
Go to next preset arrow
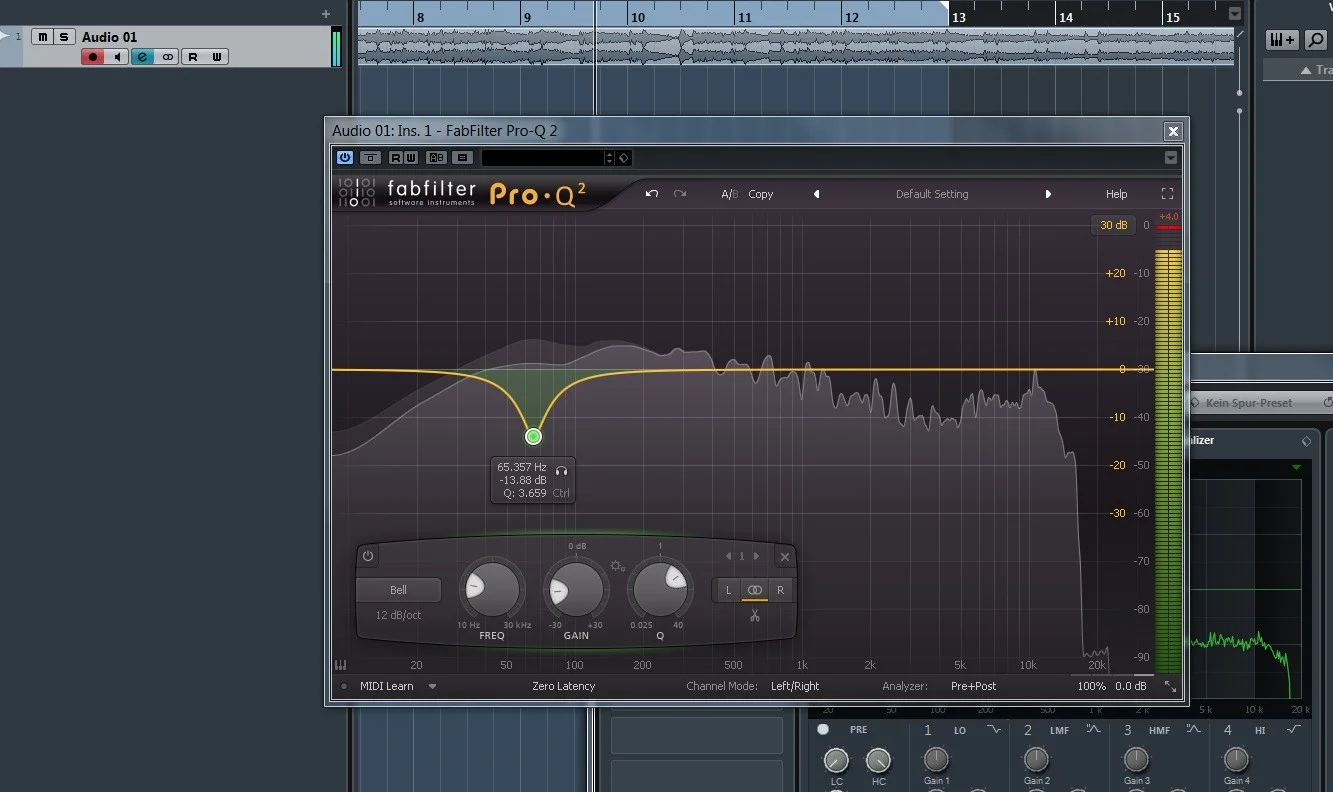pos(1048,194)
